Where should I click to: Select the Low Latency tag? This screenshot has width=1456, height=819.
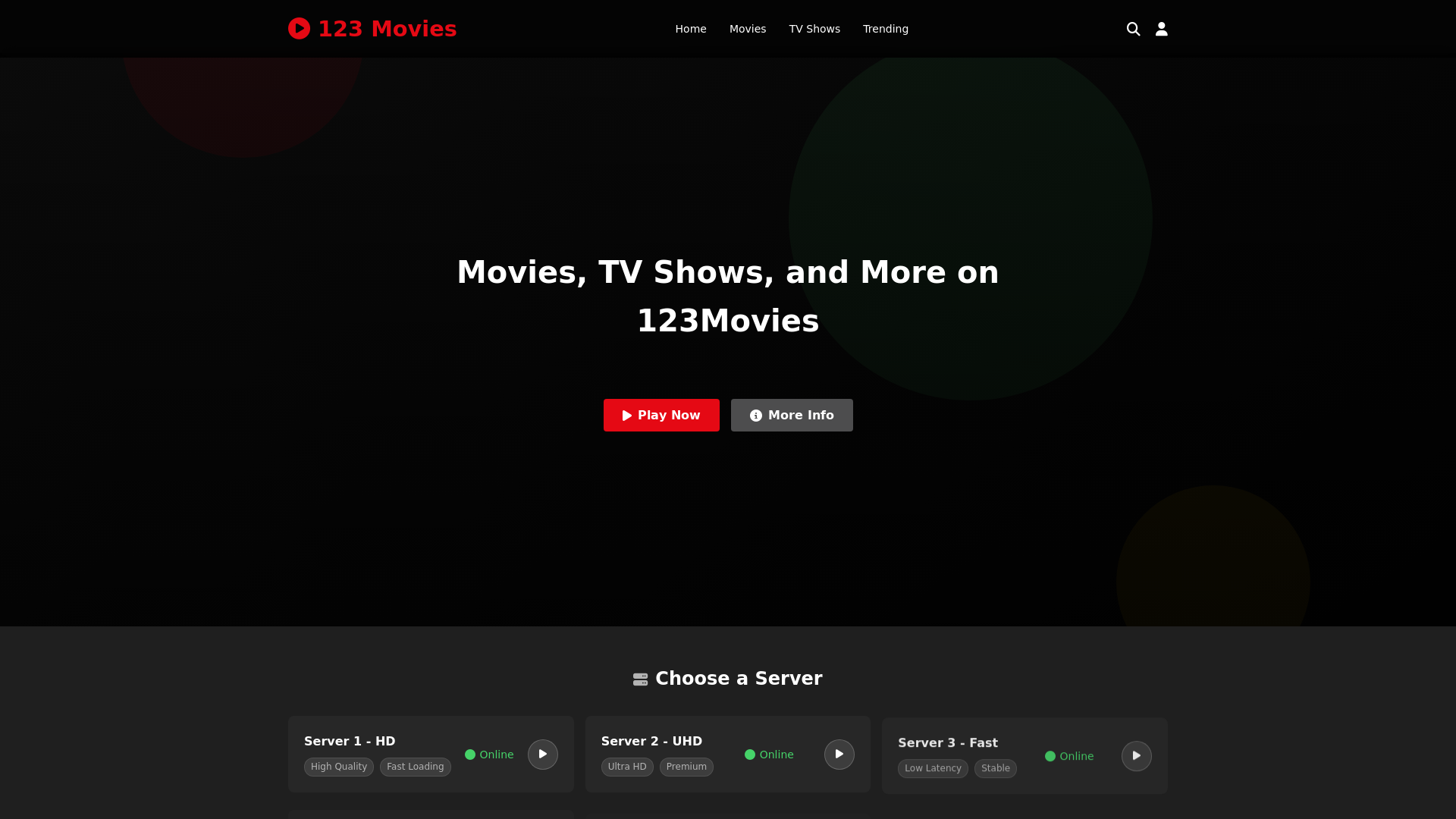(933, 768)
